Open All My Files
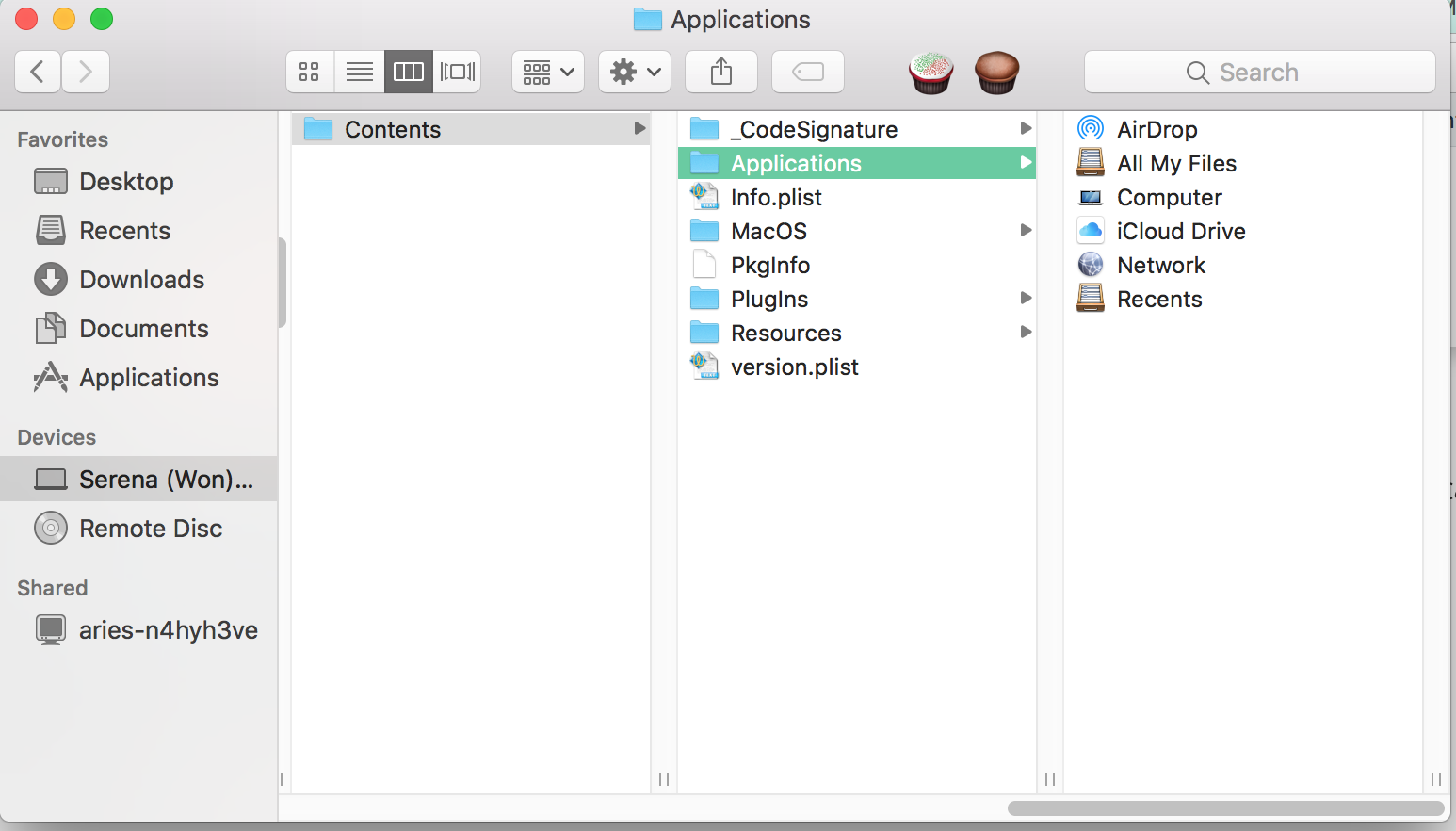This screenshot has width=1456, height=831. (x=1243, y=163)
